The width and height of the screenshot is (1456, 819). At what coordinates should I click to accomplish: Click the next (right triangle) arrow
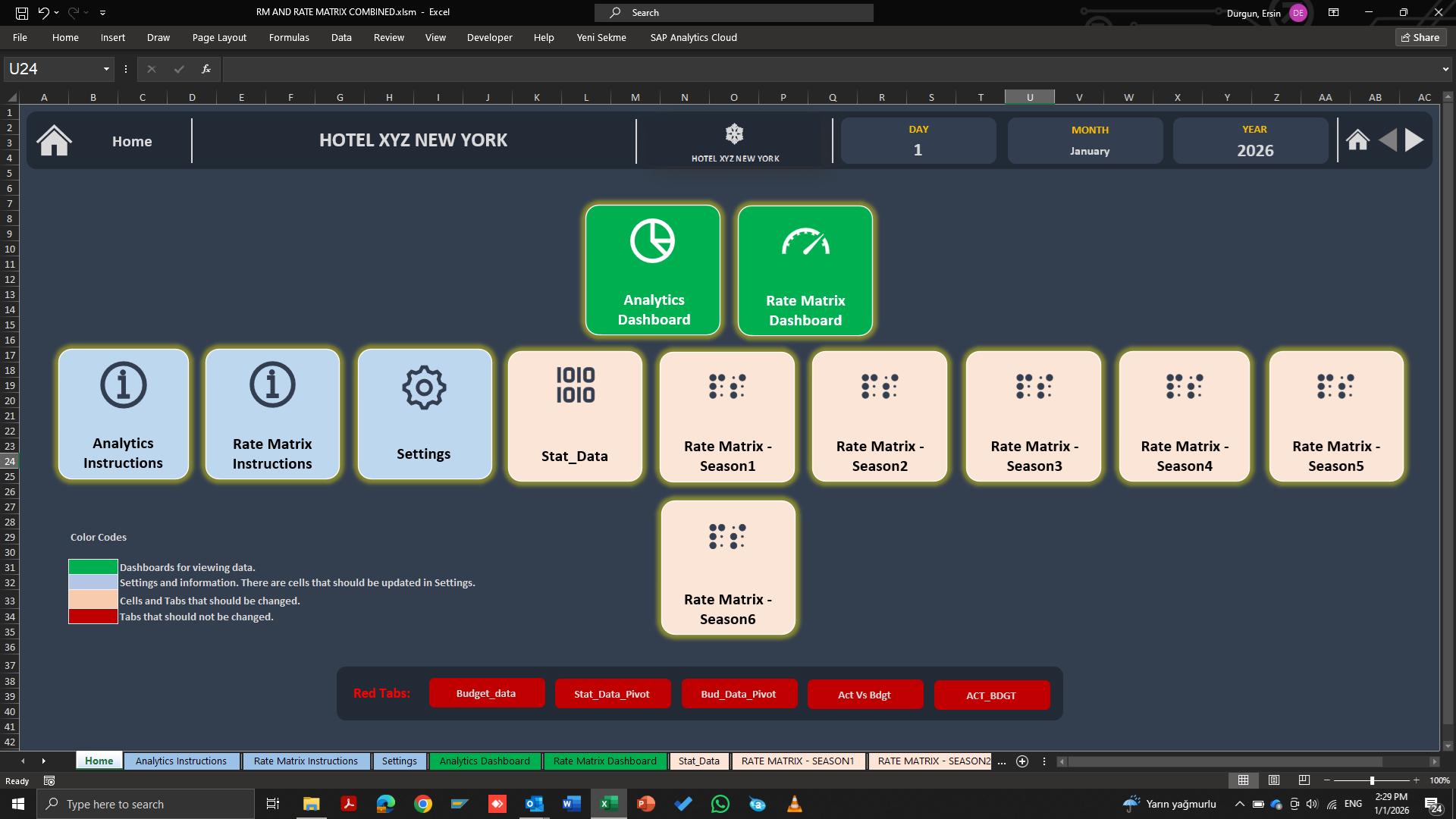click(x=1414, y=140)
